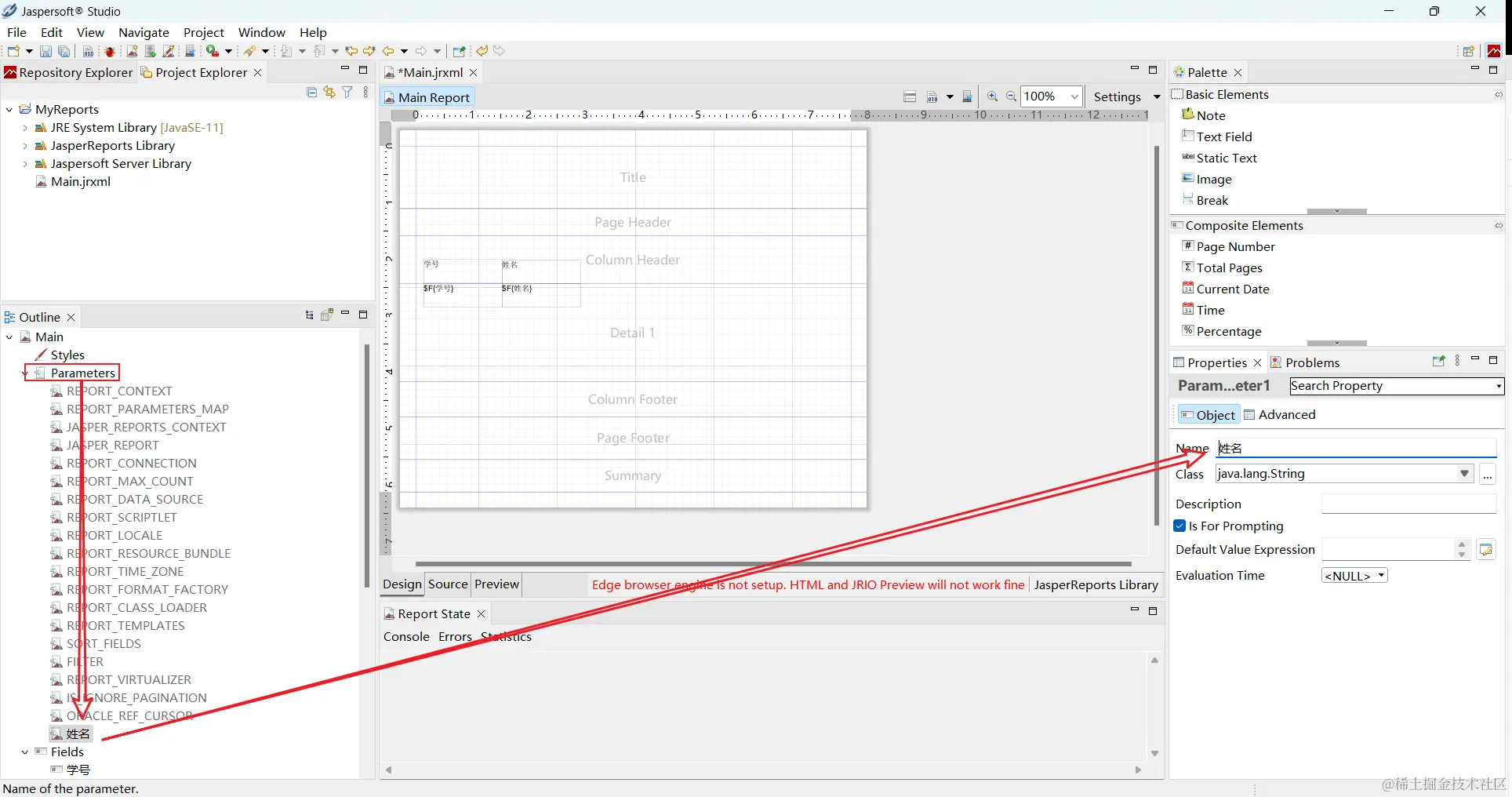Select the Static Text tool in the Palette

[x=1219, y=158]
